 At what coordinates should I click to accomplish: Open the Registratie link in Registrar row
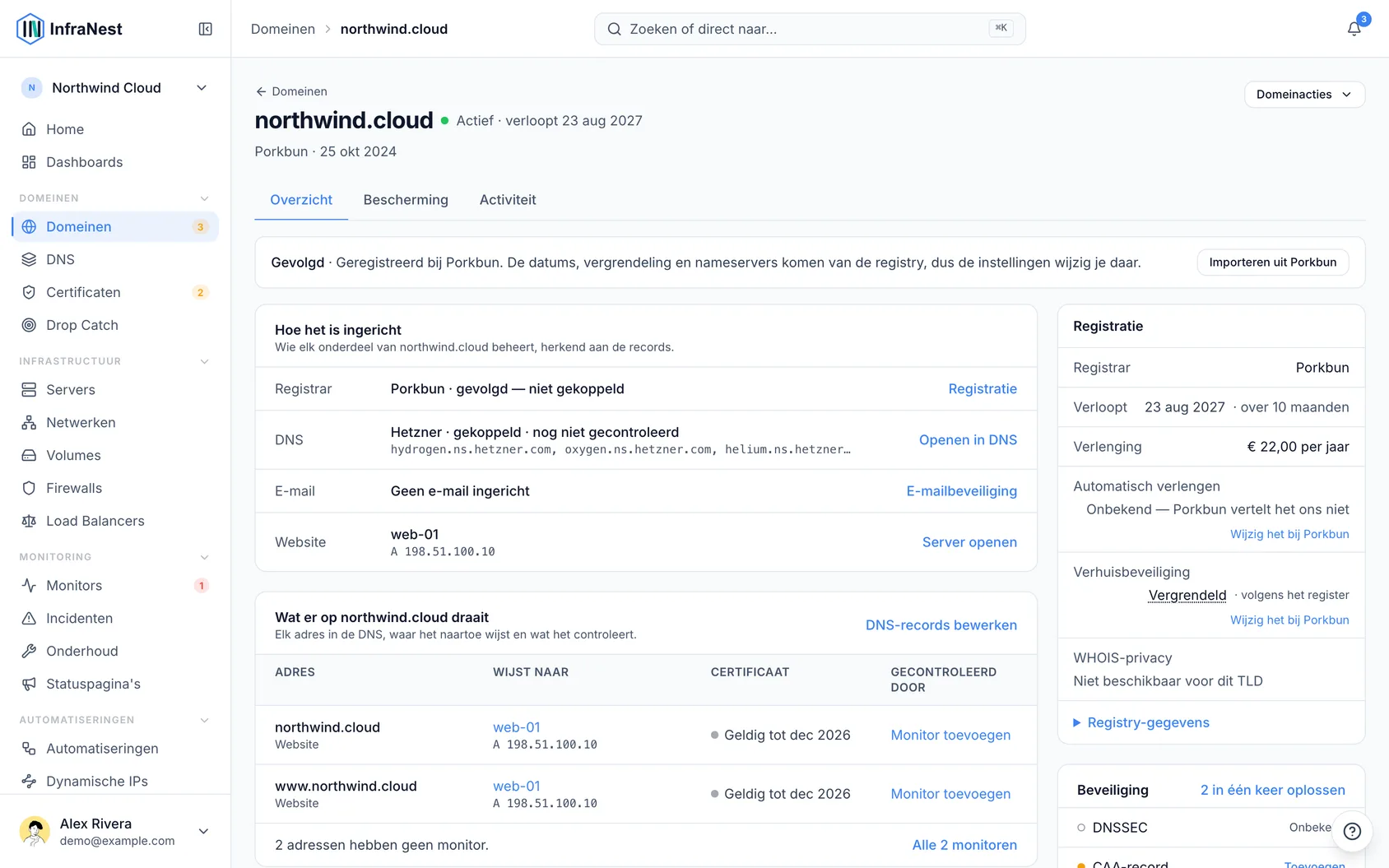(x=983, y=389)
